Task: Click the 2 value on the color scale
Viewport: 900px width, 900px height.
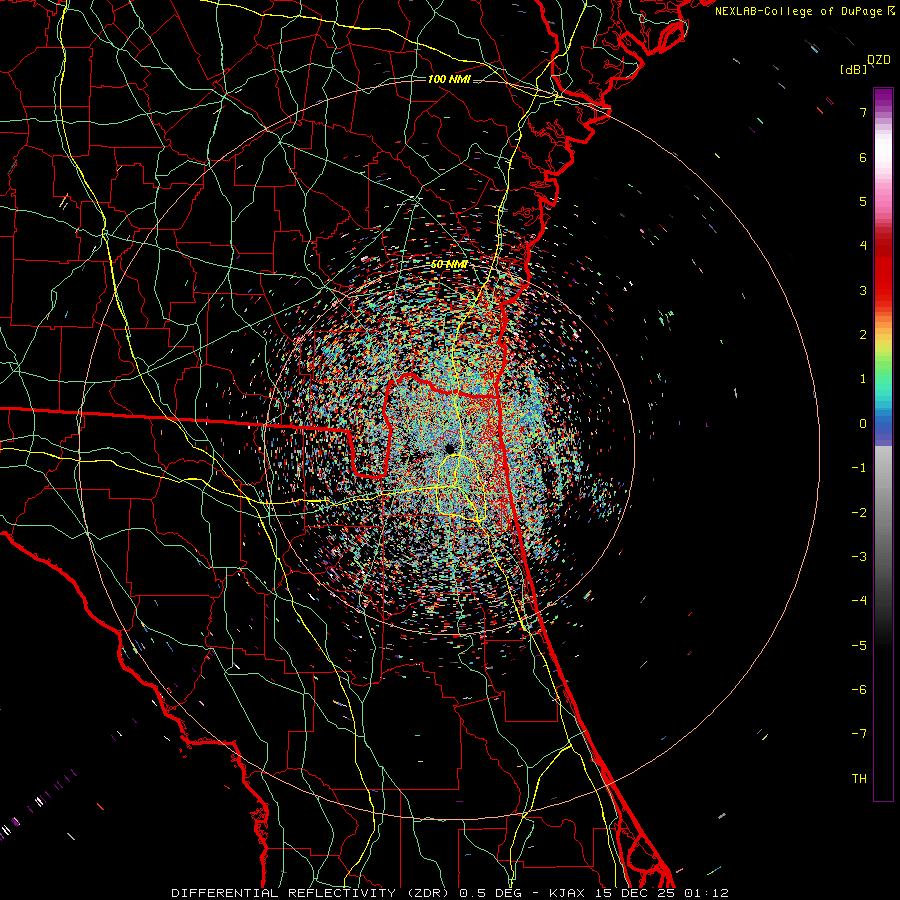Action: coord(863,335)
